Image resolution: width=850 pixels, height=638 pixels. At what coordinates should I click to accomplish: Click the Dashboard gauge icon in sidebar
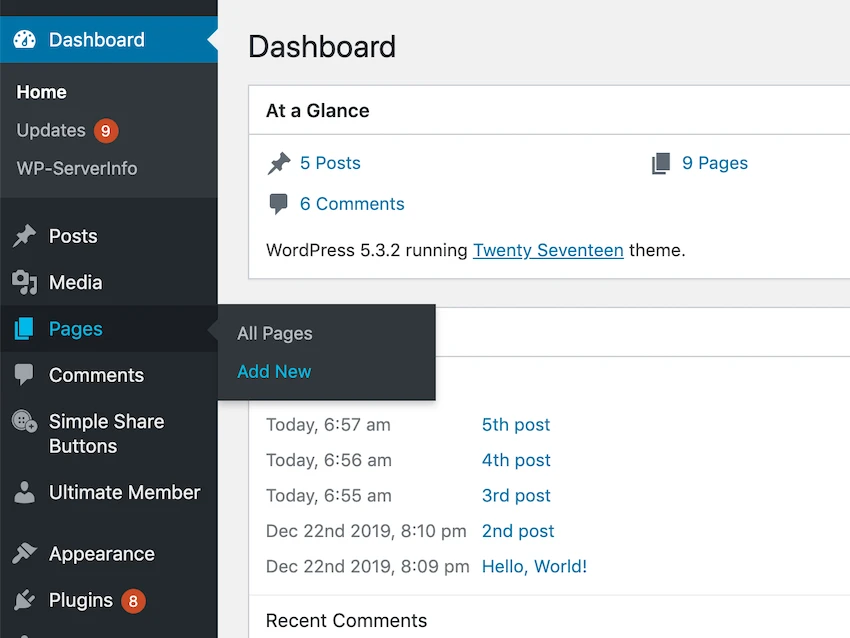tap(24, 40)
